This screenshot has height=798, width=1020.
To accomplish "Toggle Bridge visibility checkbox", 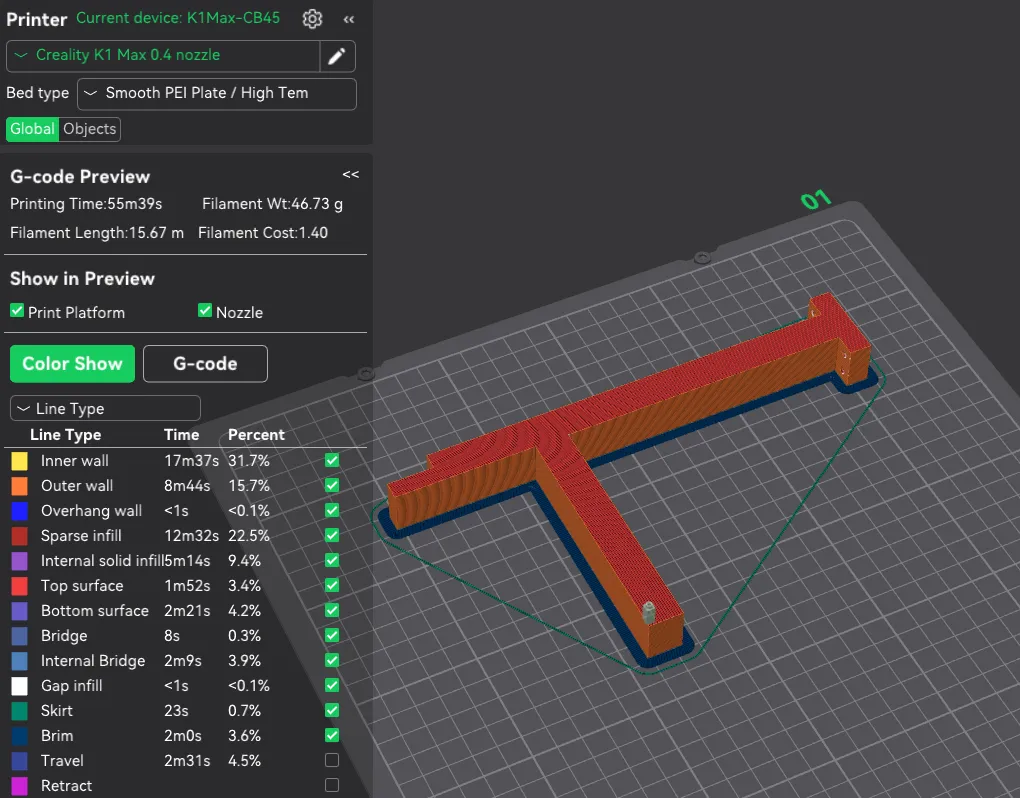I will click(x=332, y=635).
